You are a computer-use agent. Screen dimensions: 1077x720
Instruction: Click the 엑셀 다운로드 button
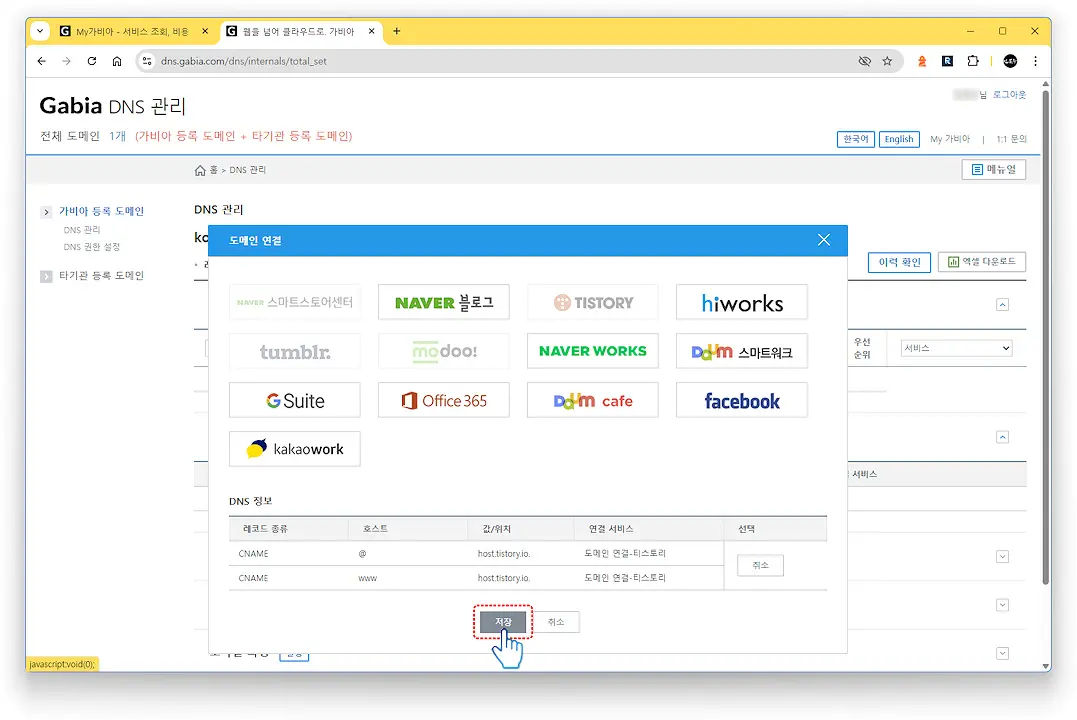(982, 262)
